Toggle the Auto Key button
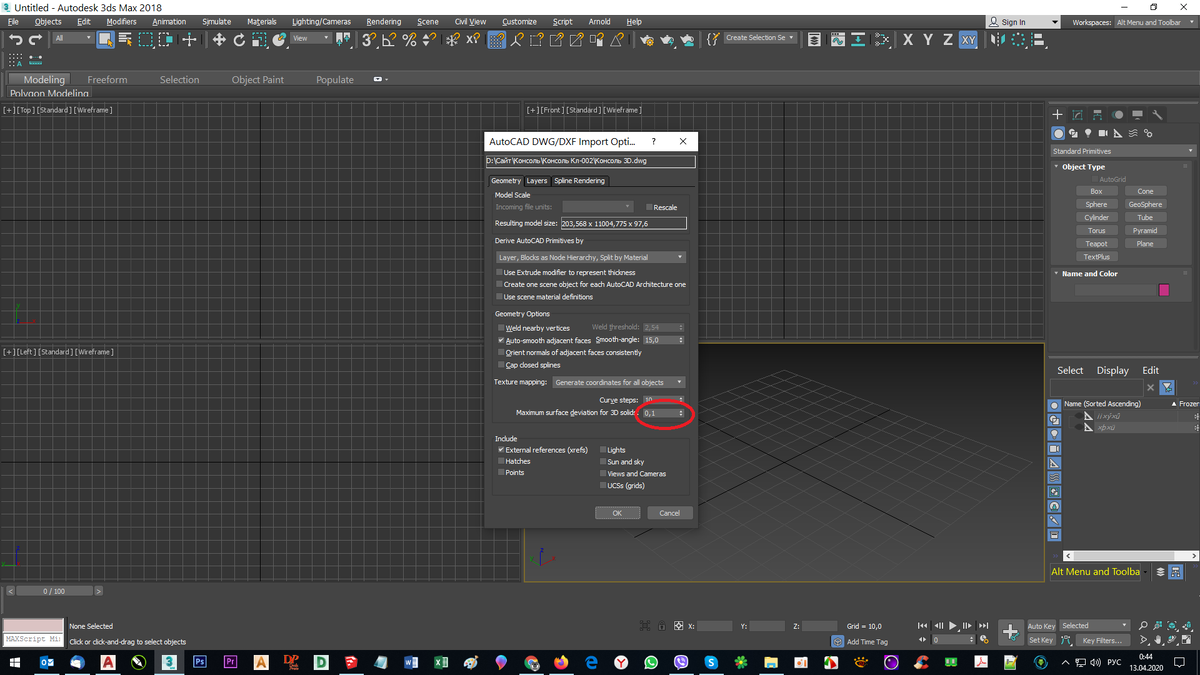 [x=1041, y=626]
